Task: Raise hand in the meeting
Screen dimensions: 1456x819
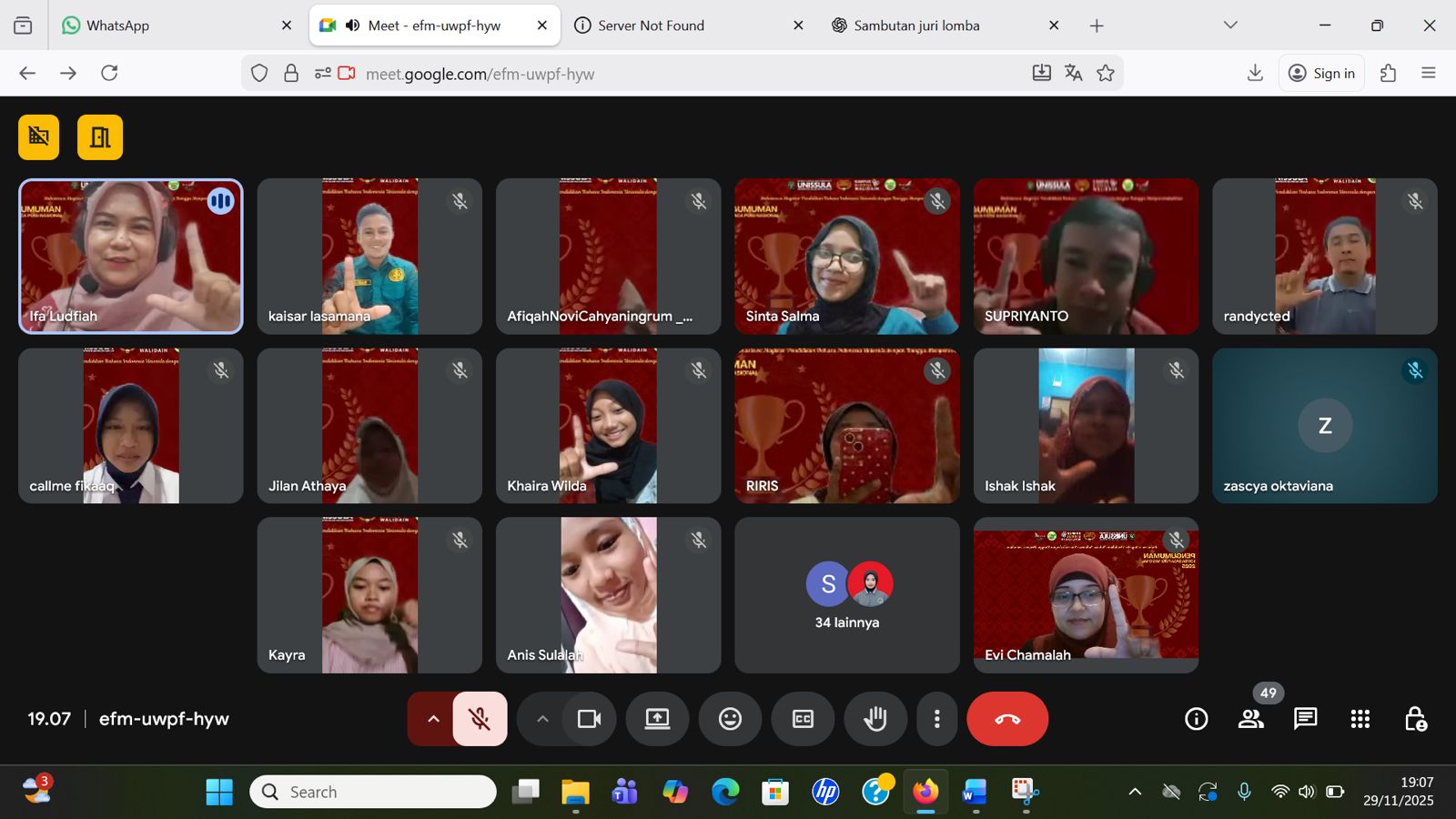Action: click(x=875, y=719)
